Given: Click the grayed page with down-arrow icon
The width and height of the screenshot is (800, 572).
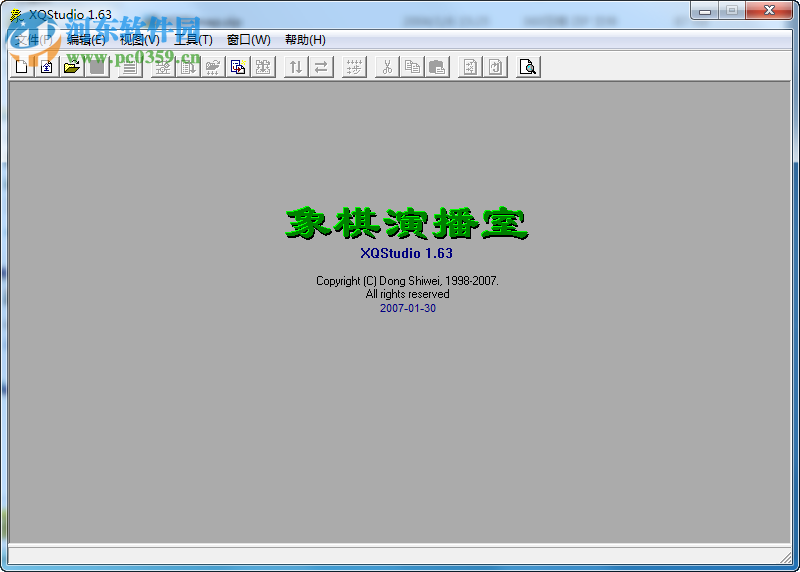Looking at the screenshot, I should click(x=188, y=67).
